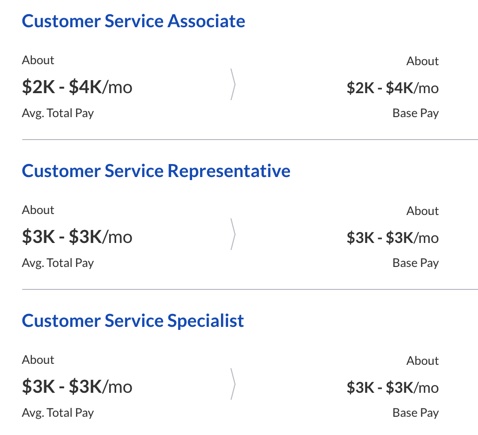The image size is (478, 435).
Task: Click Base Pay label under Specialist
Action: click(416, 413)
